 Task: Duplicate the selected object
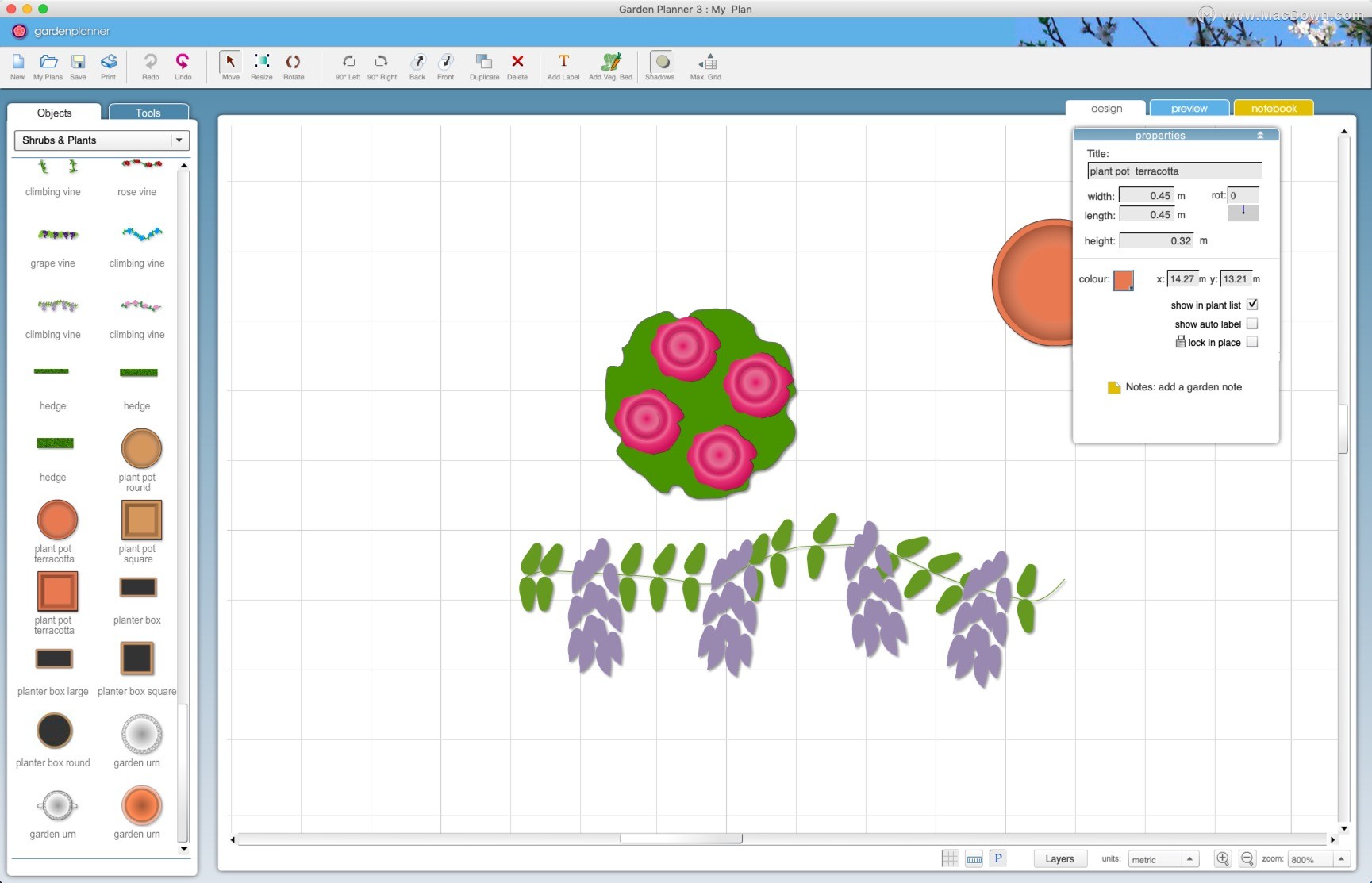(484, 67)
